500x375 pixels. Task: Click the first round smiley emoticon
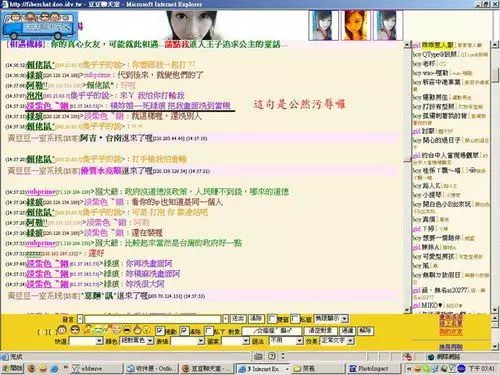pos(62,330)
